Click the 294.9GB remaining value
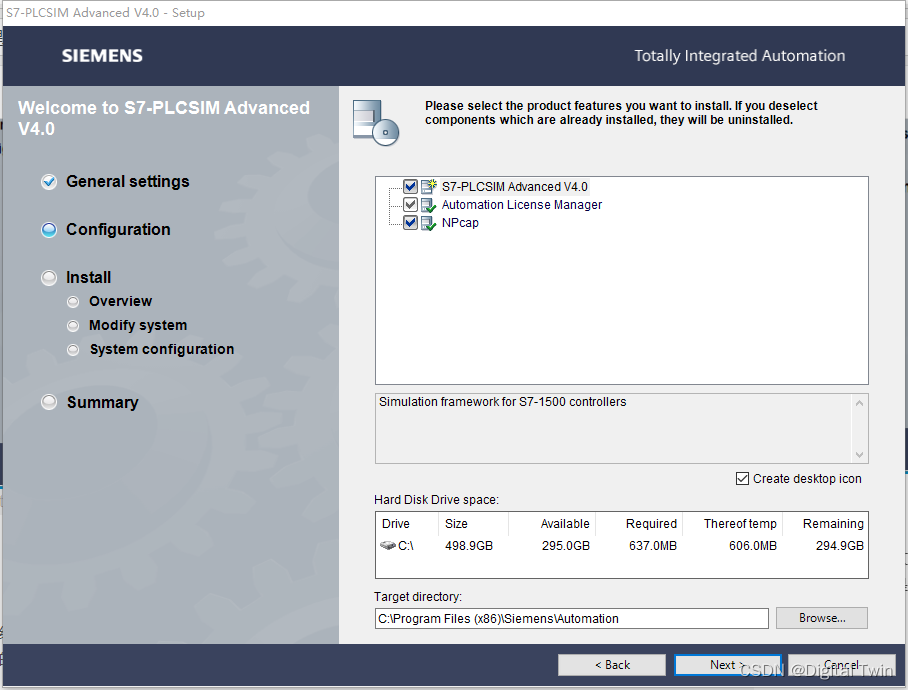This screenshot has height=690, width=908. (x=840, y=546)
